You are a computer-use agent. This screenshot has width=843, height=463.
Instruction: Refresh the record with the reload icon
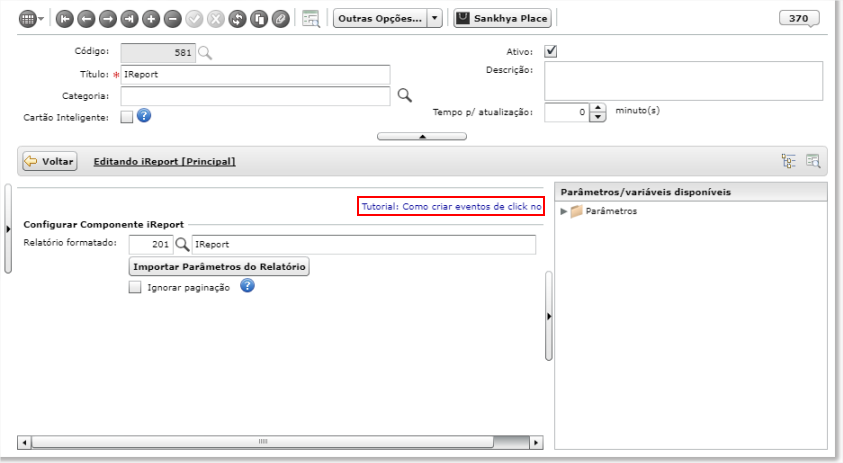tap(237, 19)
